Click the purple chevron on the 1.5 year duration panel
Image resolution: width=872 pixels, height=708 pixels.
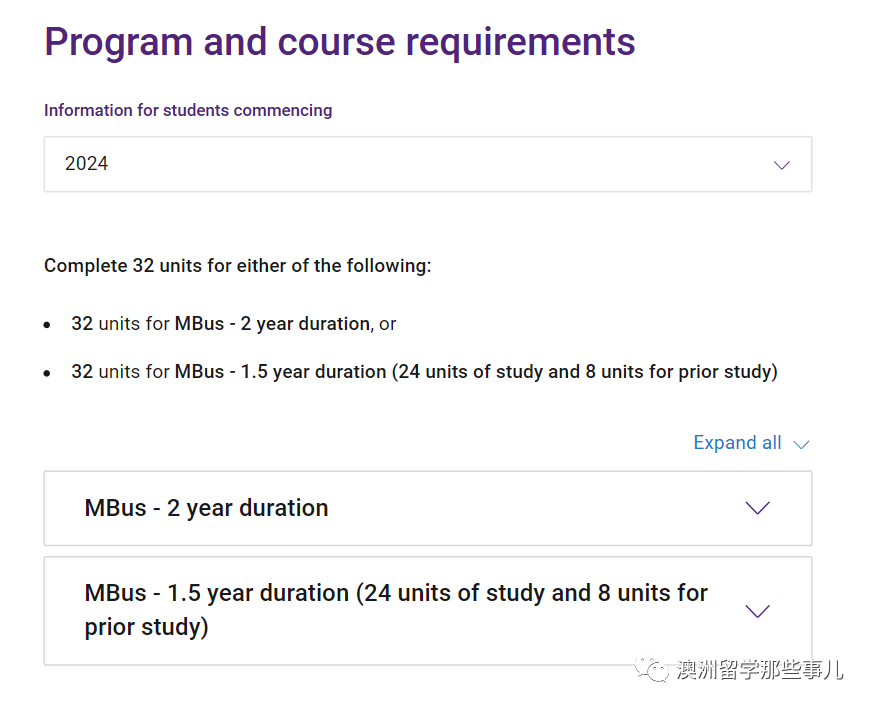pos(758,611)
